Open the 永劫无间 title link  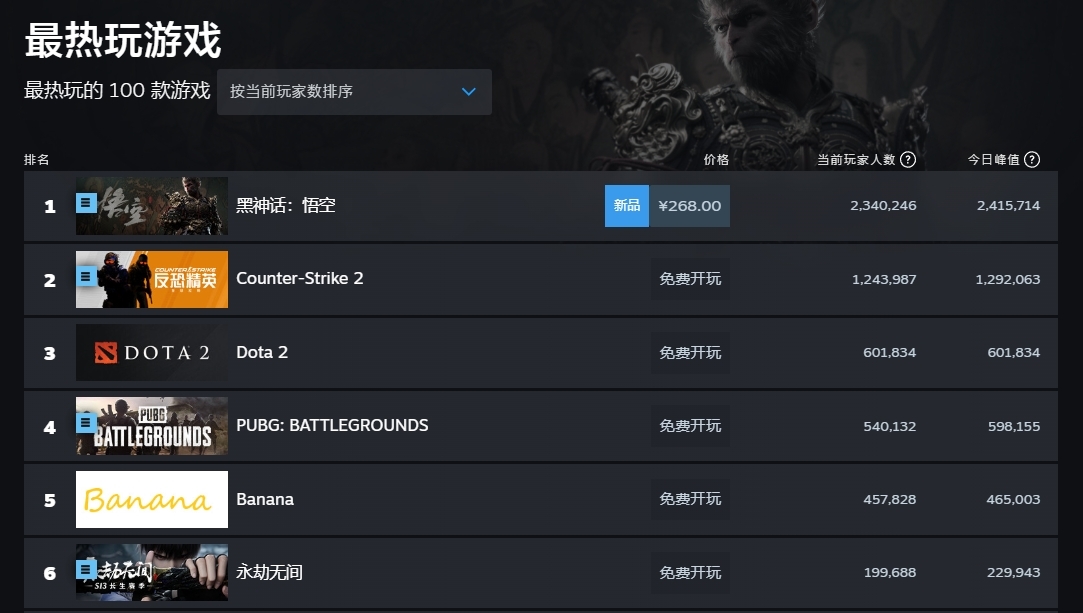[x=269, y=572]
